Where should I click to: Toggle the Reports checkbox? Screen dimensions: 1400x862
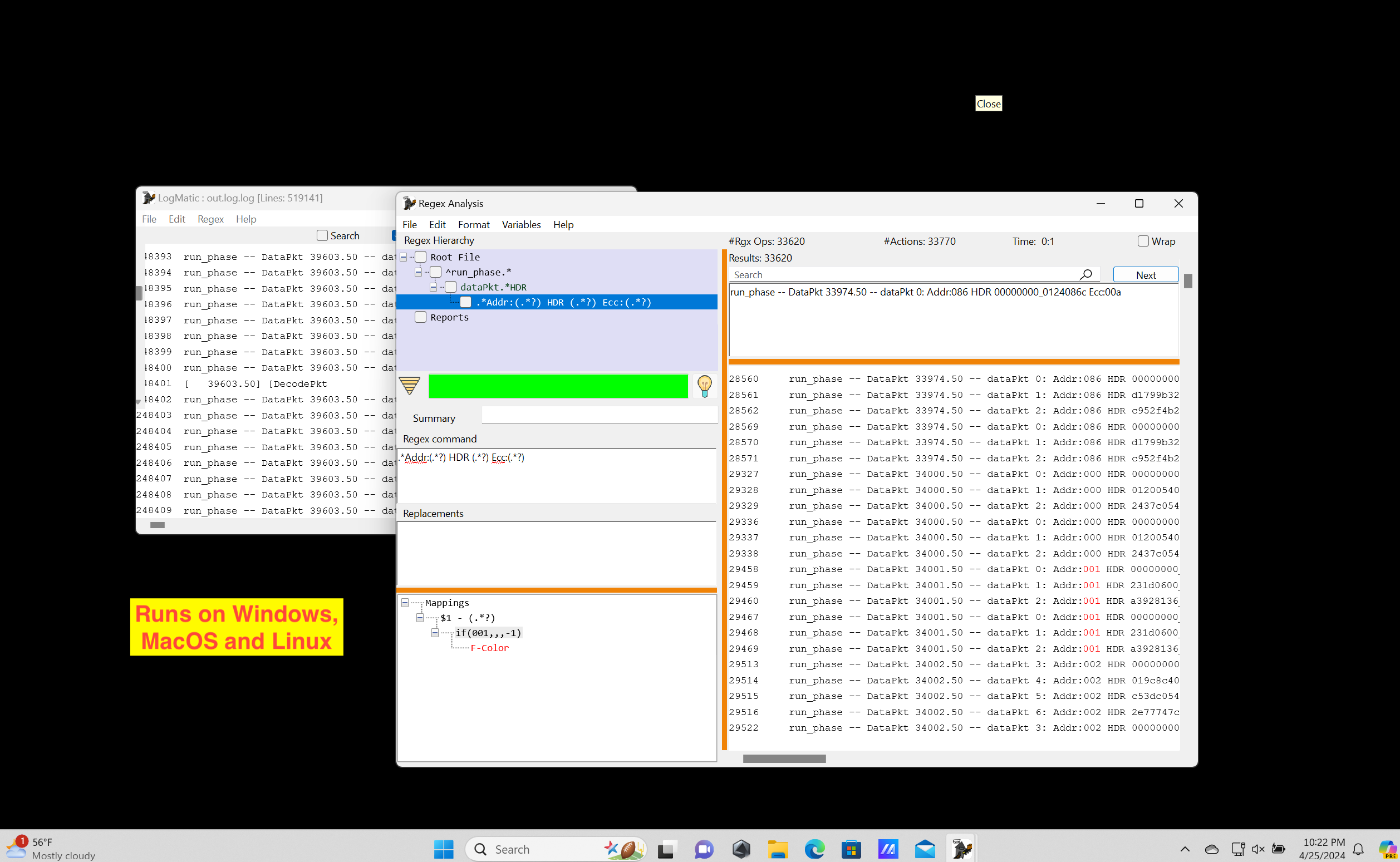pos(420,317)
